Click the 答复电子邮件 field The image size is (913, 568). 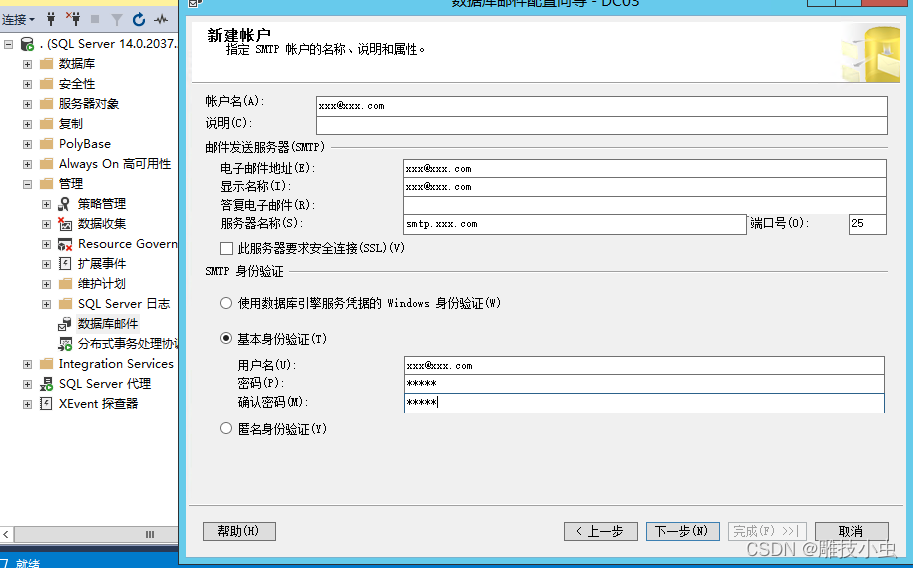[x=645, y=205]
